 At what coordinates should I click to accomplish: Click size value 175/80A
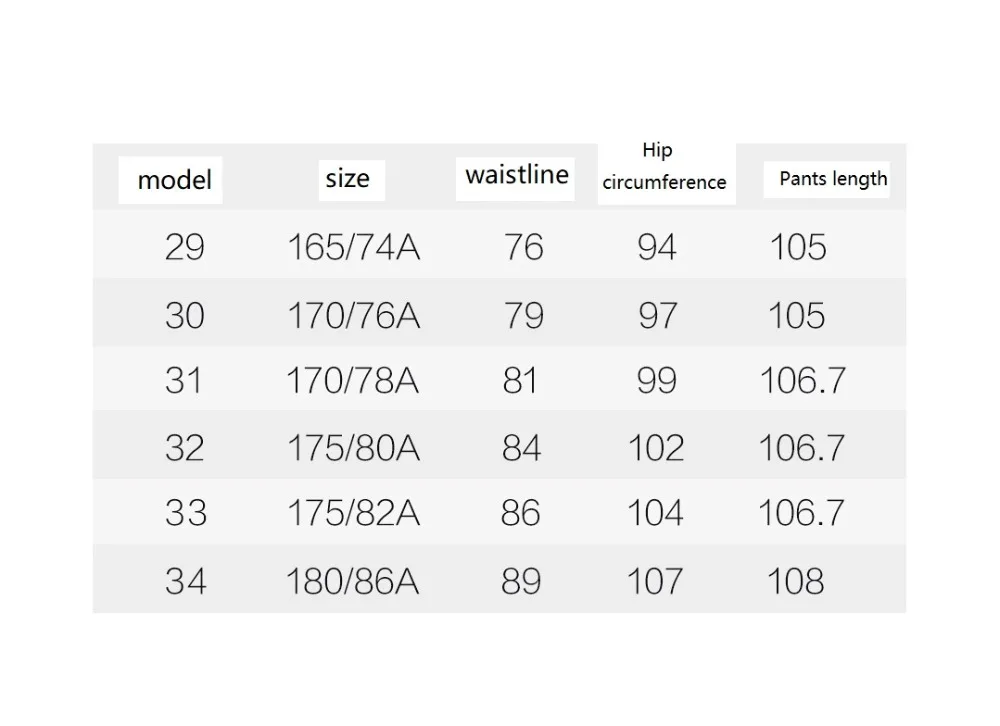click(x=353, y=447)
